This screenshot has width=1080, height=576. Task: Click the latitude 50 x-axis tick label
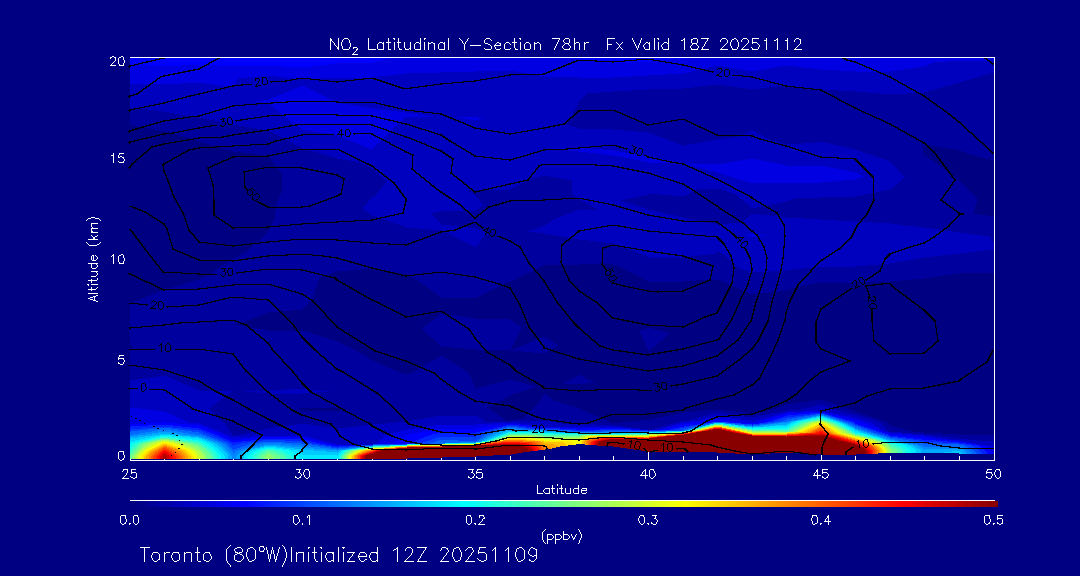[x=993, y=473]
